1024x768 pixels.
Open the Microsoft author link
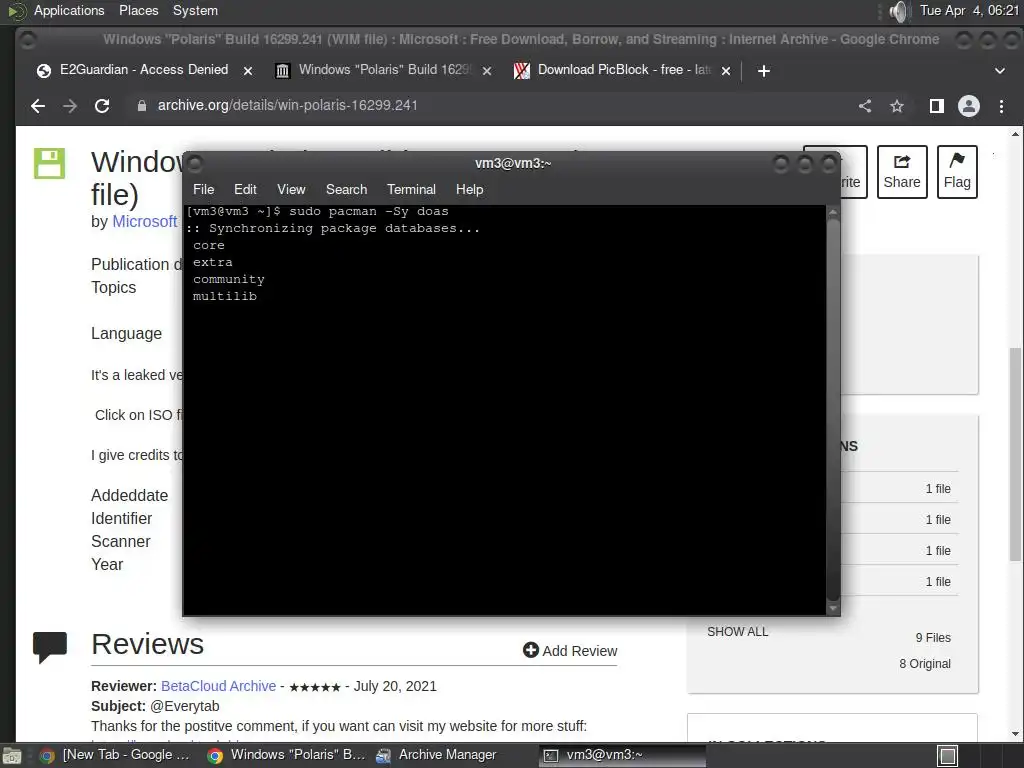pos(144,221)
